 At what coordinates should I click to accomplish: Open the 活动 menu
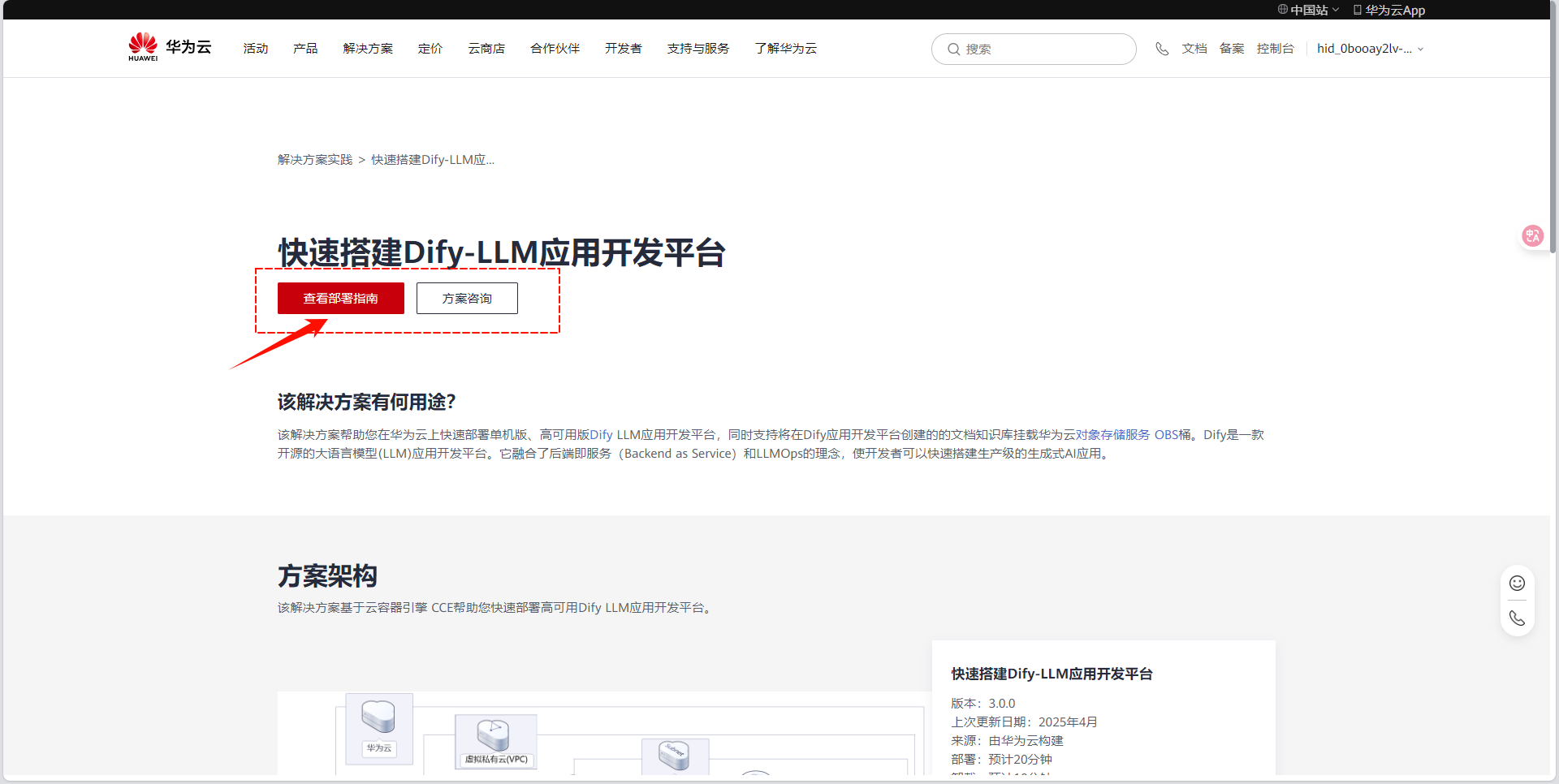coord(256,49)
